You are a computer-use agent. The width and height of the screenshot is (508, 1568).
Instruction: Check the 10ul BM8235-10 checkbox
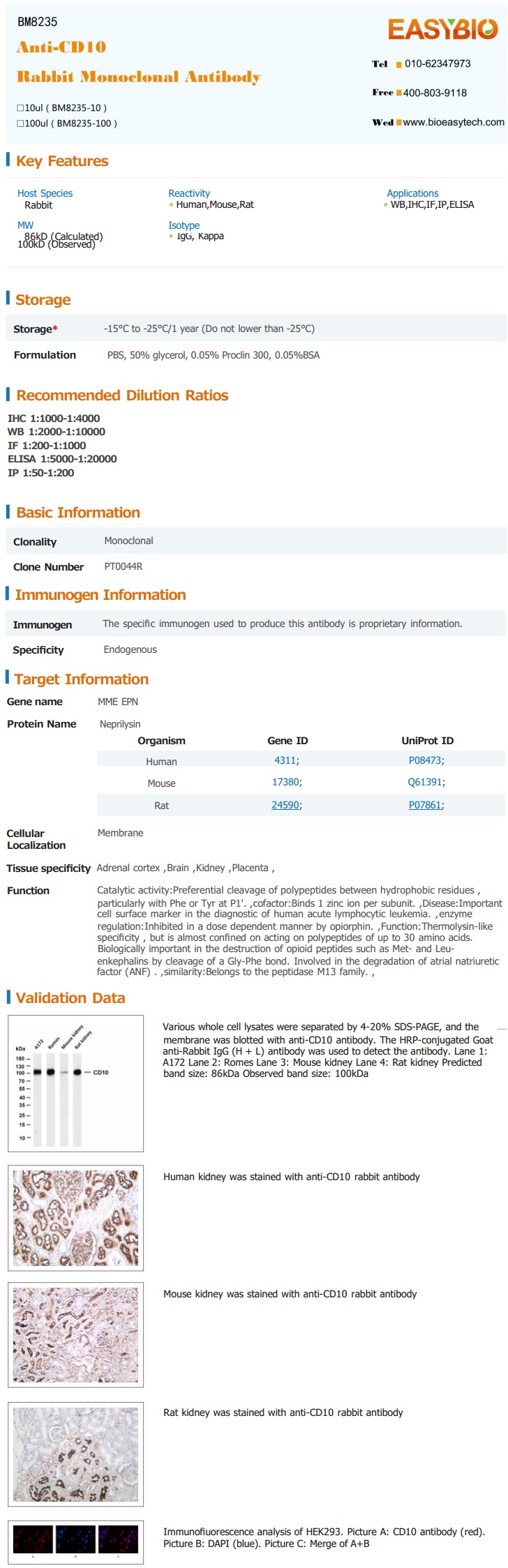pos(20,108)
